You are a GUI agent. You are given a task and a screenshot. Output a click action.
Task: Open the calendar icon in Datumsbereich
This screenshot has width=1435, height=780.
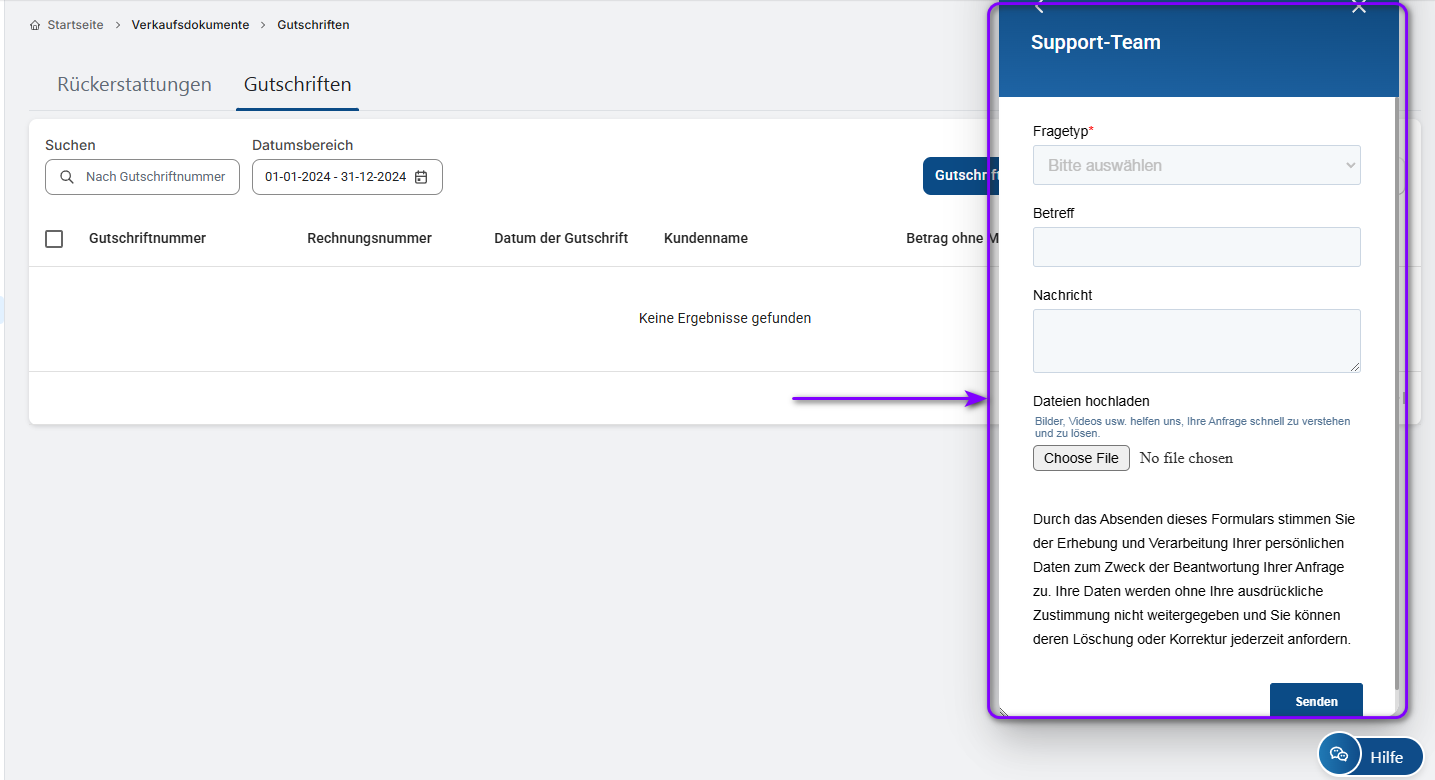click(x=421, y=177)
